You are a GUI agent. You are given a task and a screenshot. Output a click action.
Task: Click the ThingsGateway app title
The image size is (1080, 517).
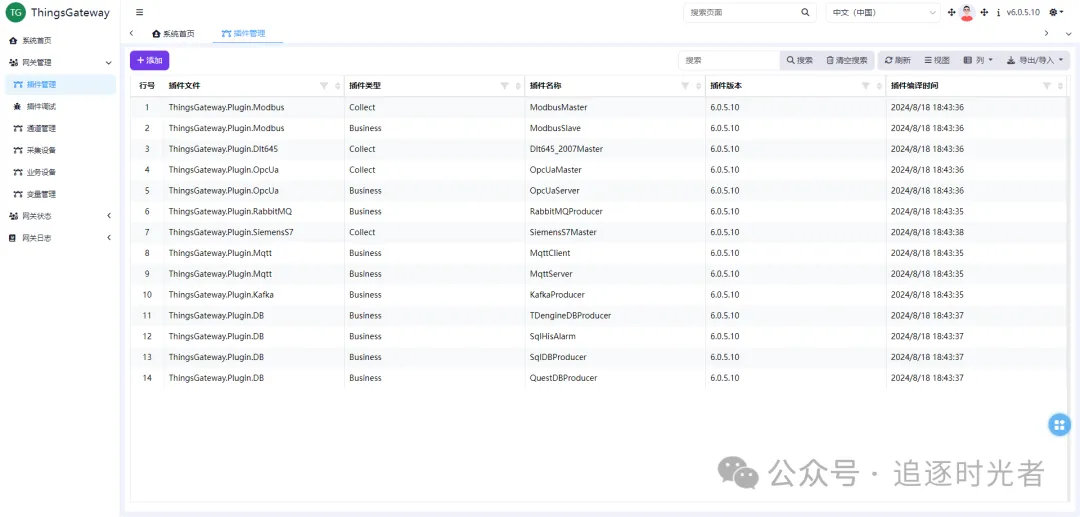[x=70, y=12]
